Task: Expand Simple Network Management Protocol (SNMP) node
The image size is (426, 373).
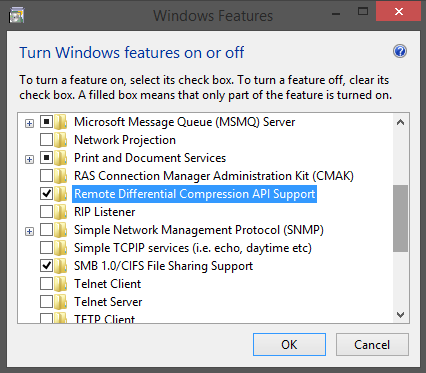Action: point(29,232)
